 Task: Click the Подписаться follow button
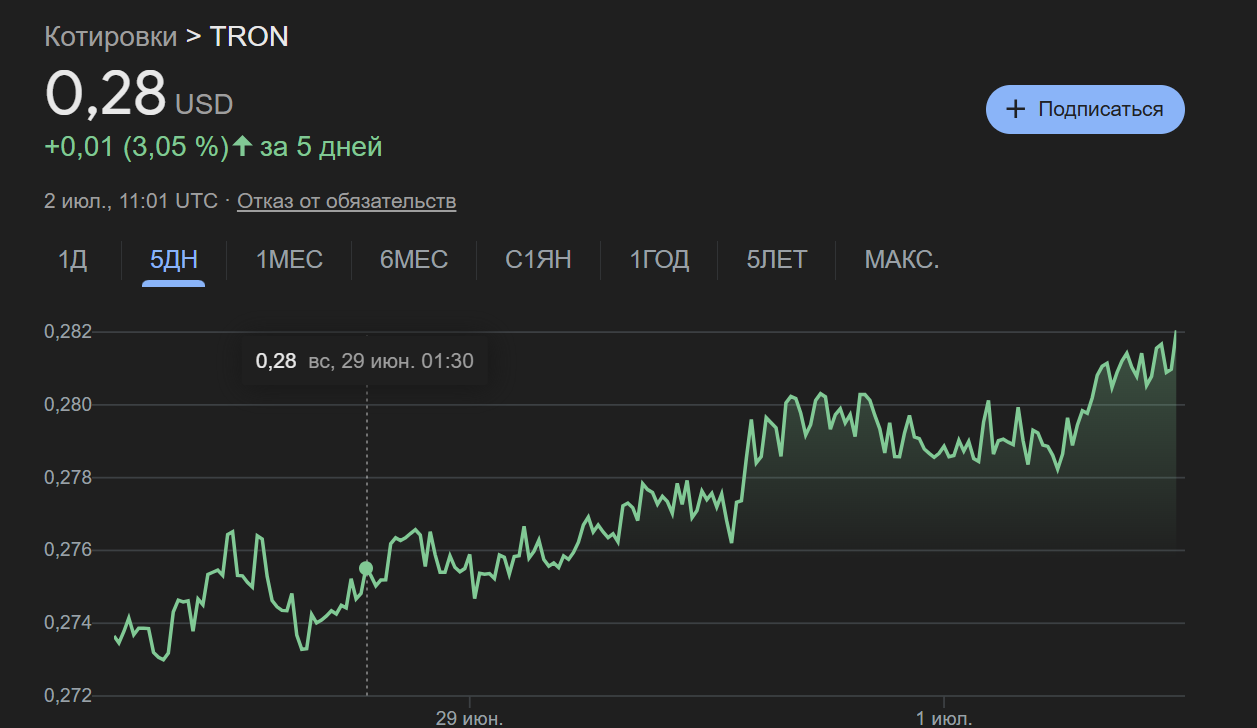coord(1085,109)
